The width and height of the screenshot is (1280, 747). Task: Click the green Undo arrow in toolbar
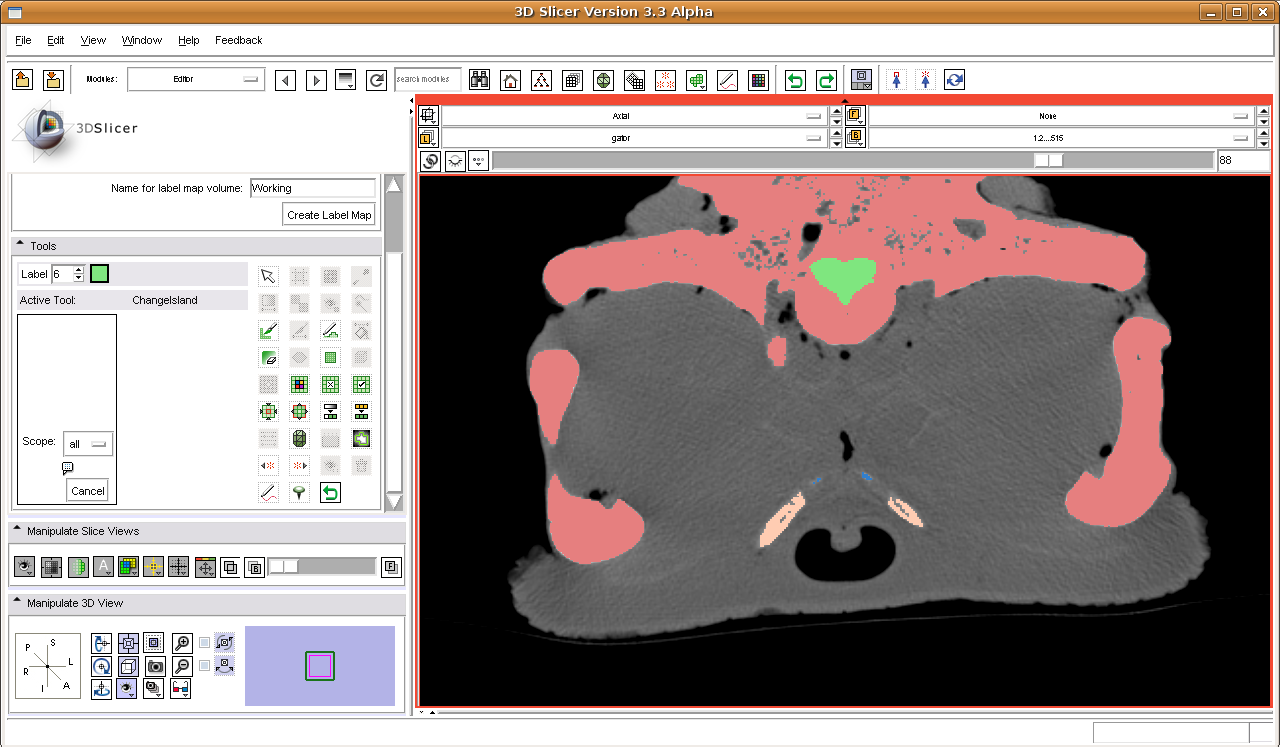click(x=795, y=80)
